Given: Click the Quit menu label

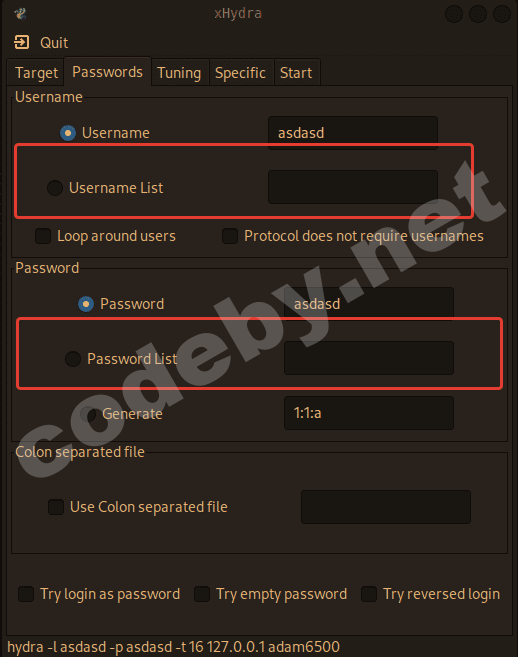Looking at the screenshot, I should pos(54,43).
